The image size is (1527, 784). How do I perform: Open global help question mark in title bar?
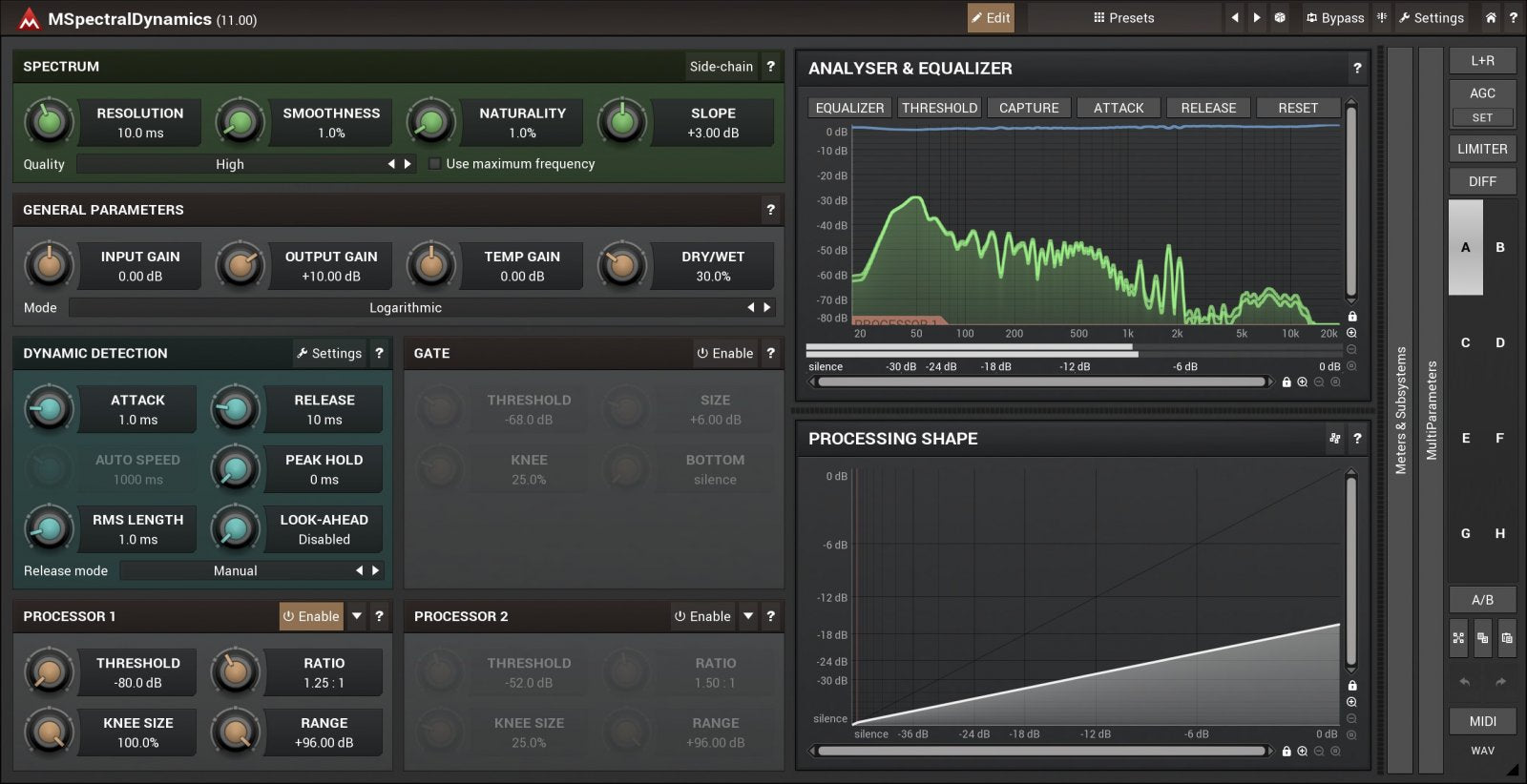click(1513, 18)
